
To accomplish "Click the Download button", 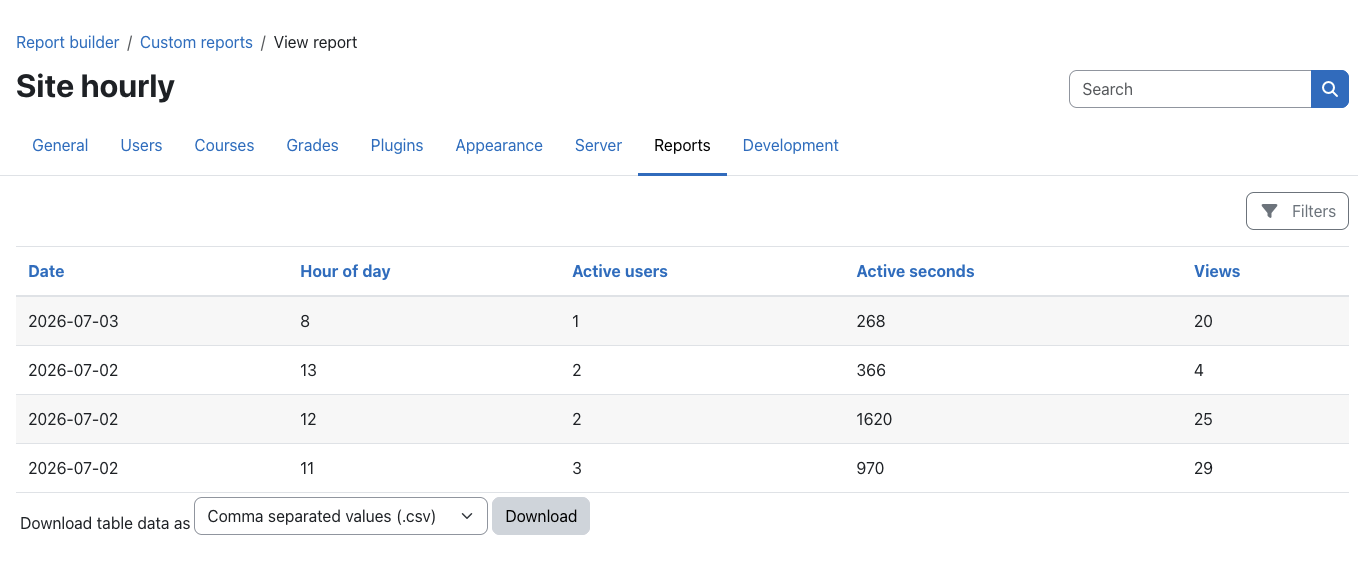I will click(x=541, y=516).
